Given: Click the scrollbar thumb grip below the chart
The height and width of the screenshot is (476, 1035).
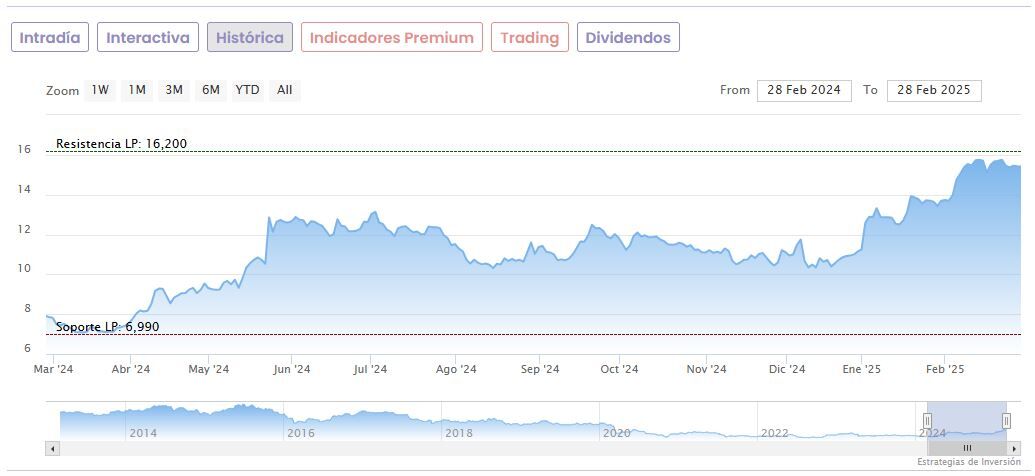Looking at the screenshot, I should pos(967,448).
